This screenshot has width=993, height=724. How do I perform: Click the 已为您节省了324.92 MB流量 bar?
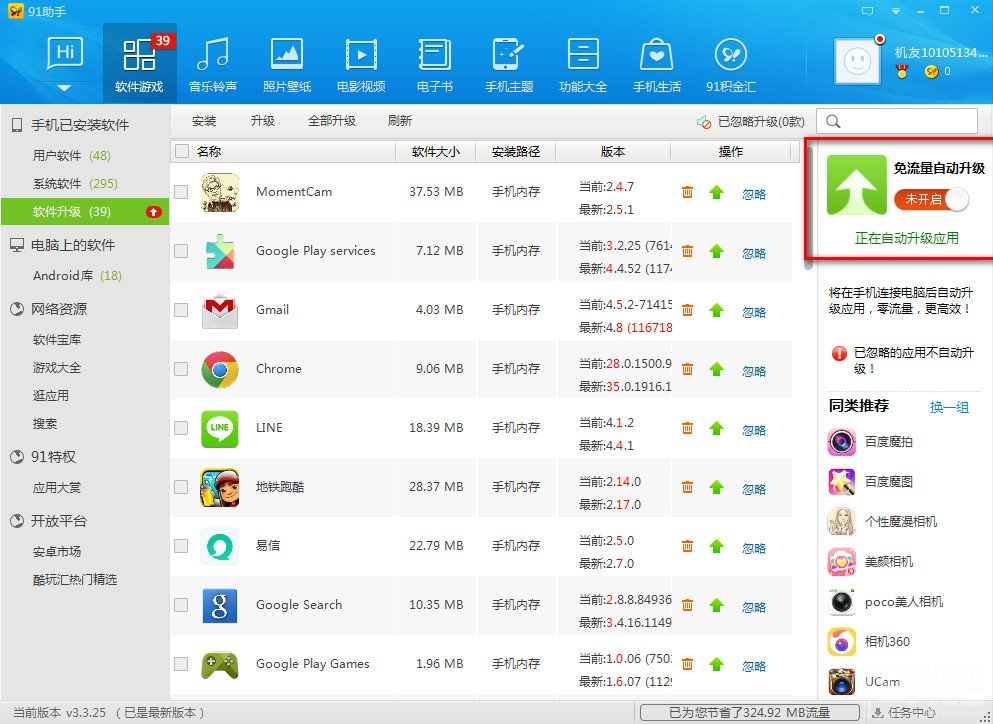pos(749,713)
